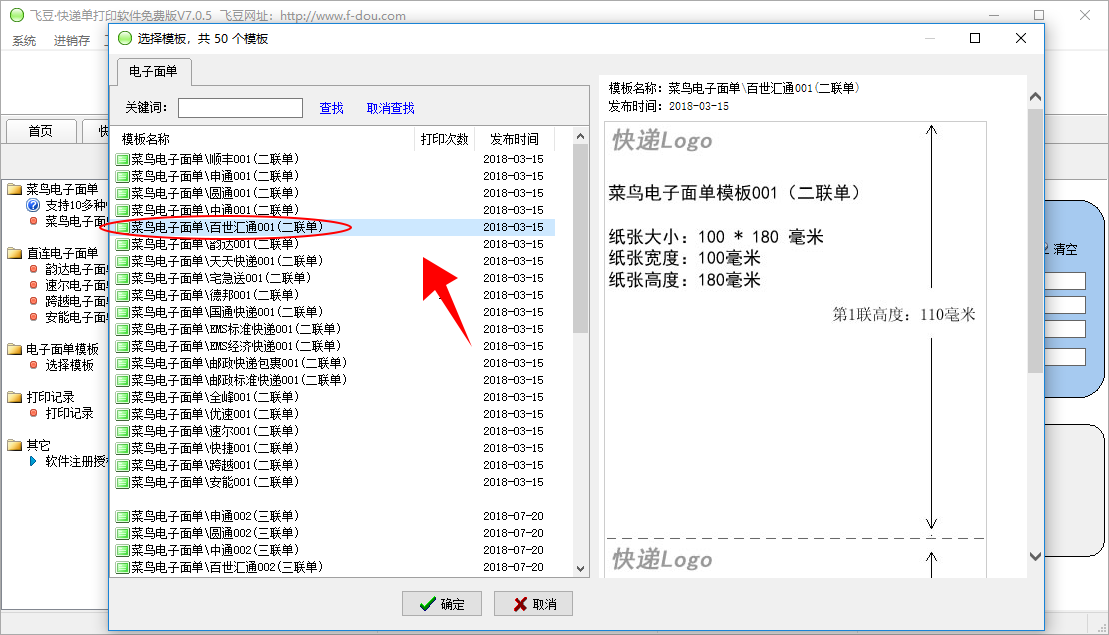Select the 中通002(三联单) template row
The height and width of the screenshot is (635, 1109).
[x=335, y=551]
